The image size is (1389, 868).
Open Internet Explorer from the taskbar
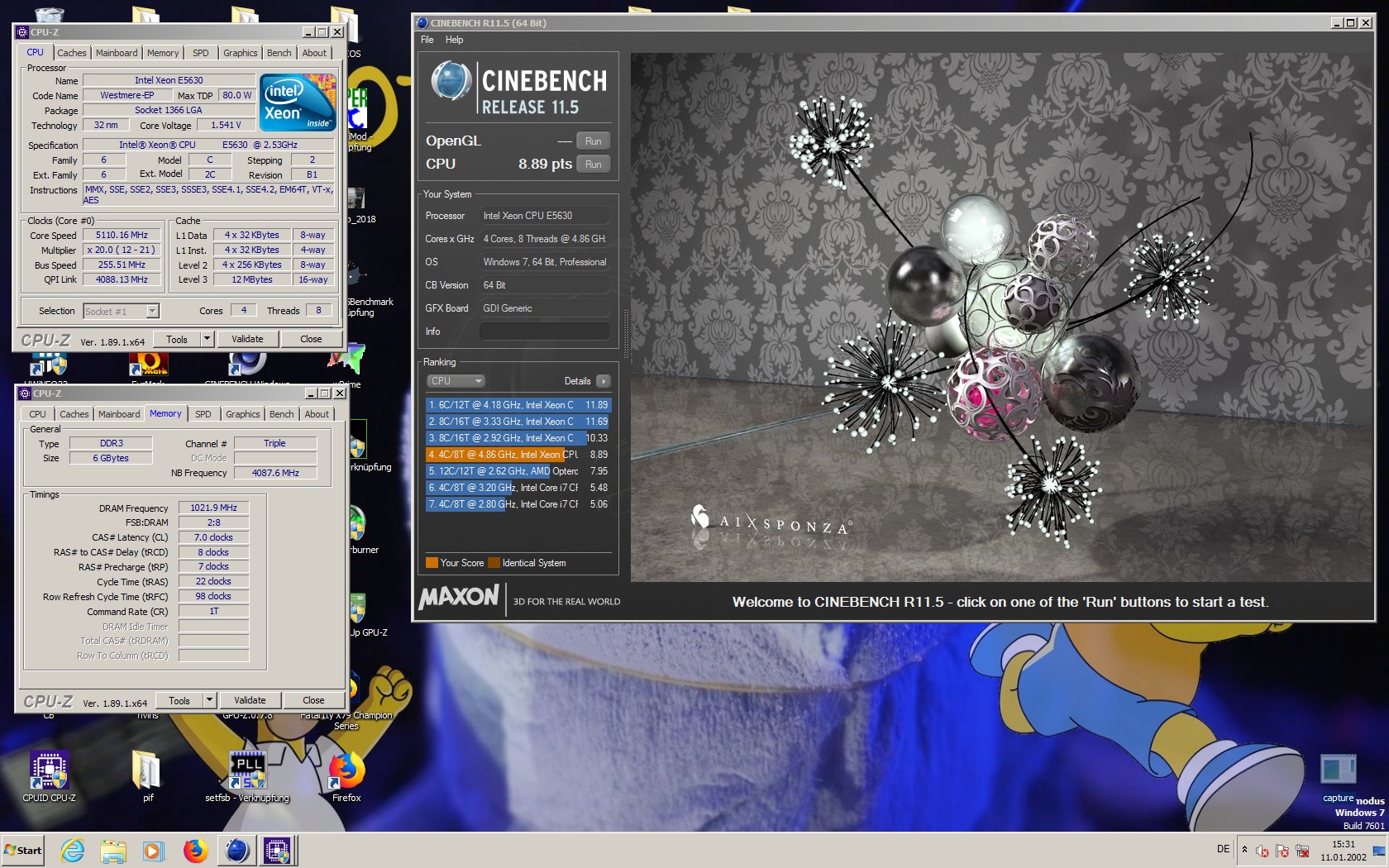pyautogui.click(x=73, y=850)
